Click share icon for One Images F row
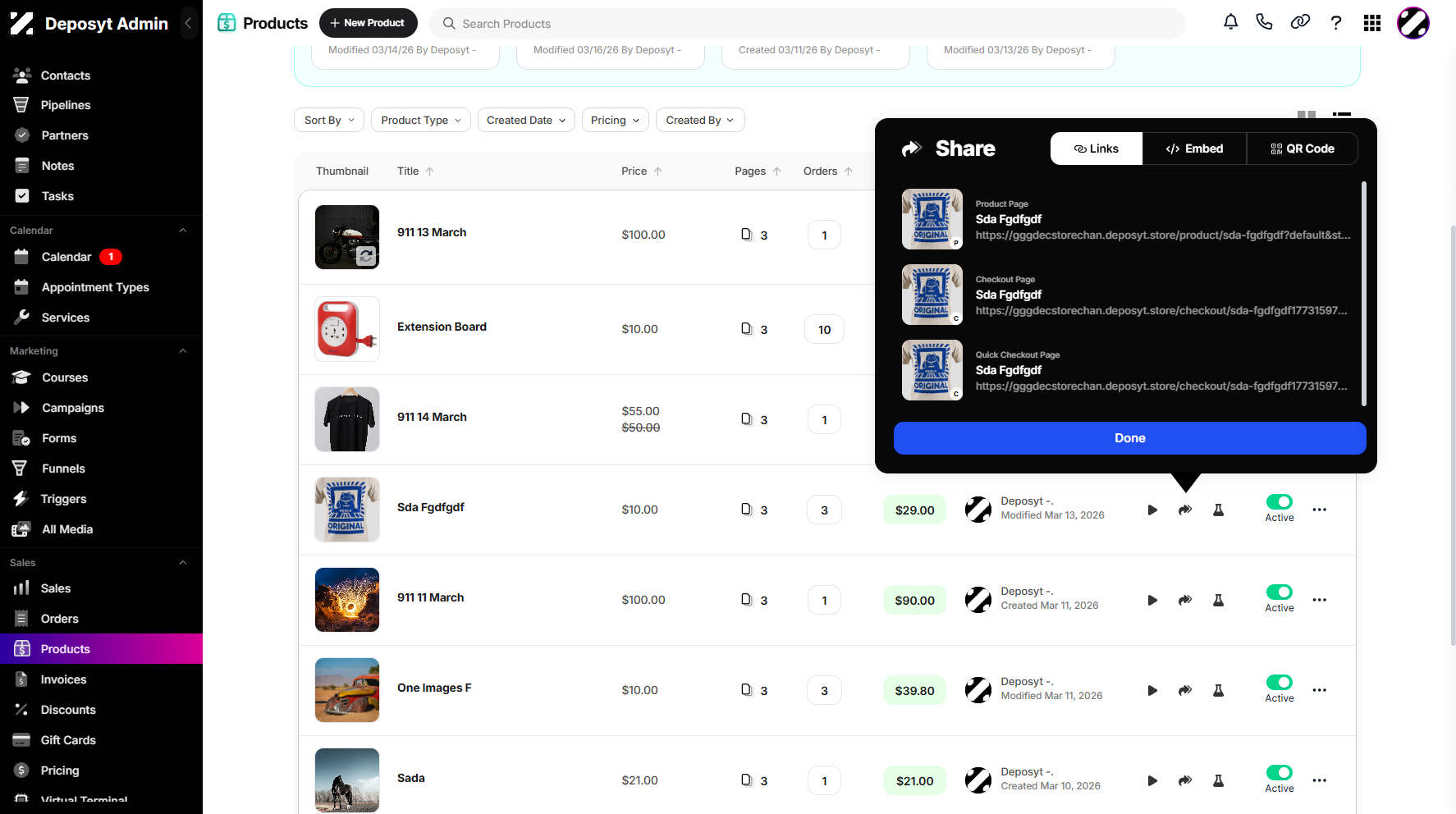 click(x=1185, y=690)
